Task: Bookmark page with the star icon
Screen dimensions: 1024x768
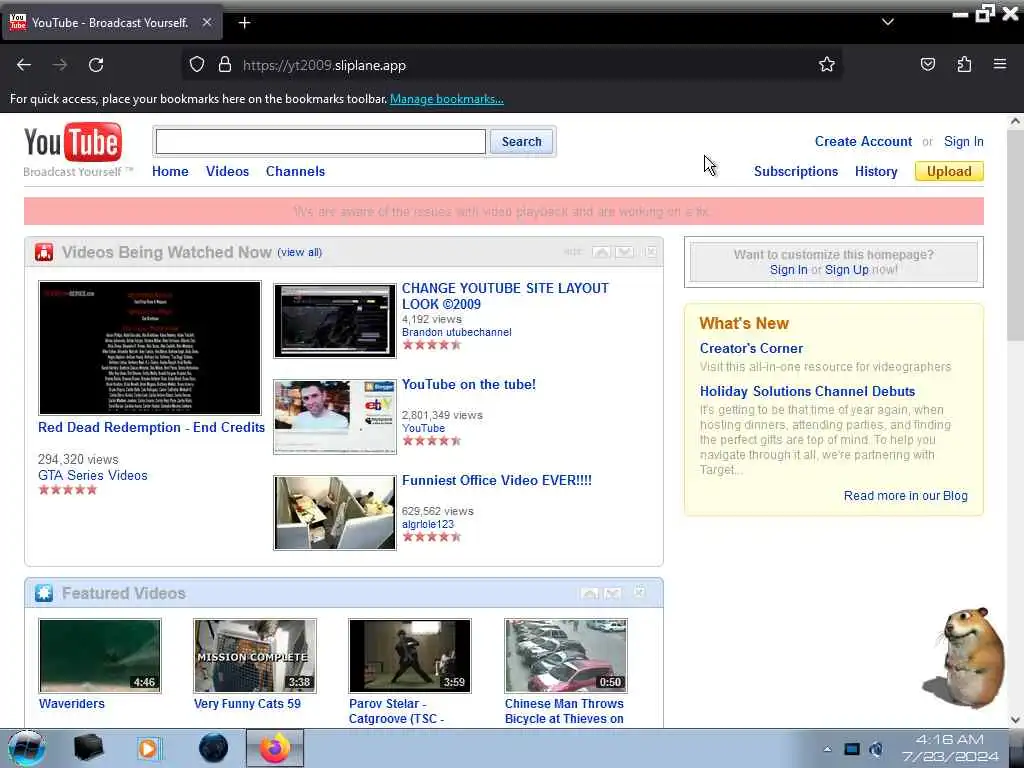Action: (827, 65)
